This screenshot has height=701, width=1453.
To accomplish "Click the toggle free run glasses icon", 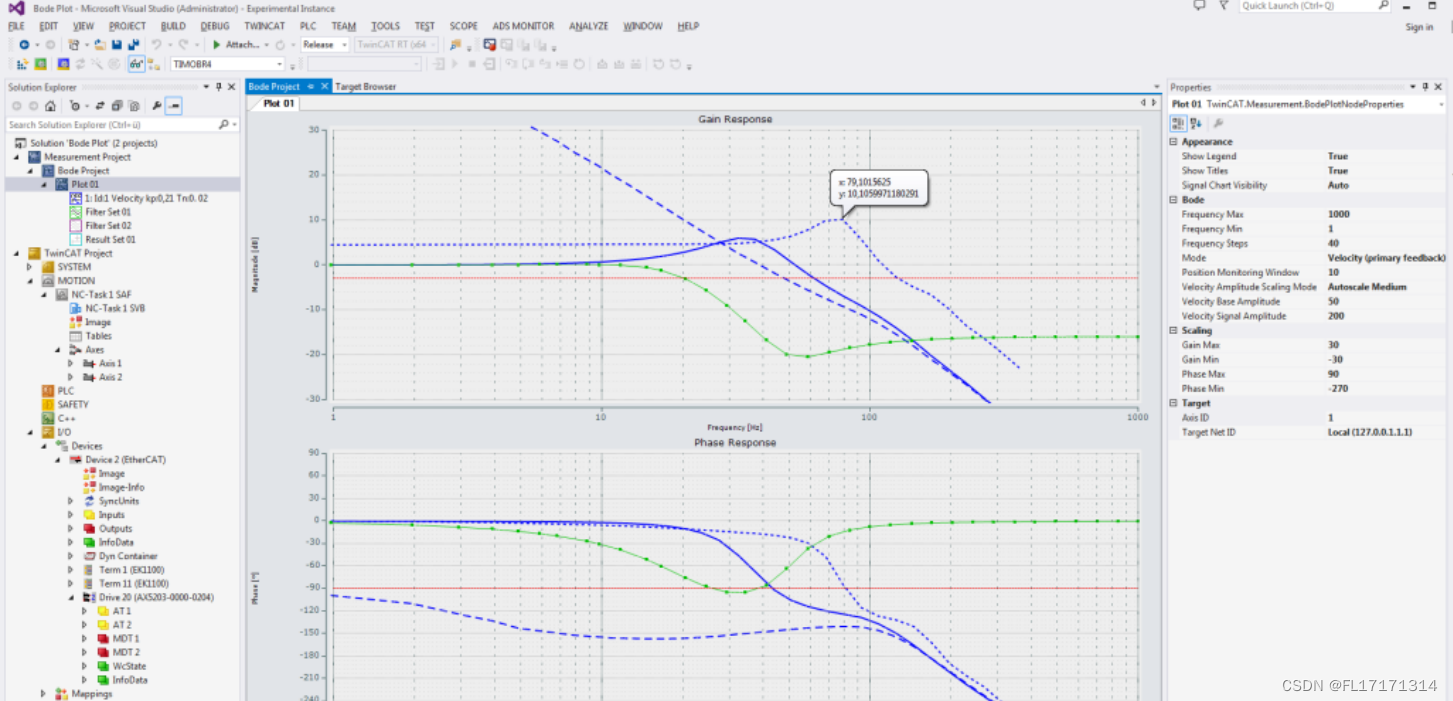I will click(x=136, y=64).
